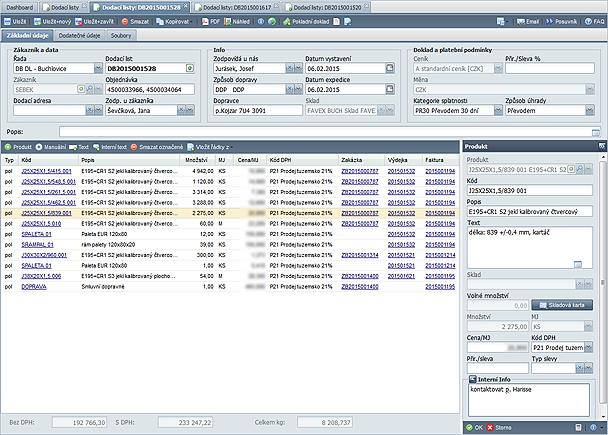Expand the Kategorie splatnosti dropdown
The height and width of the screenshot is (435, 608).
[x=498, y=110]
